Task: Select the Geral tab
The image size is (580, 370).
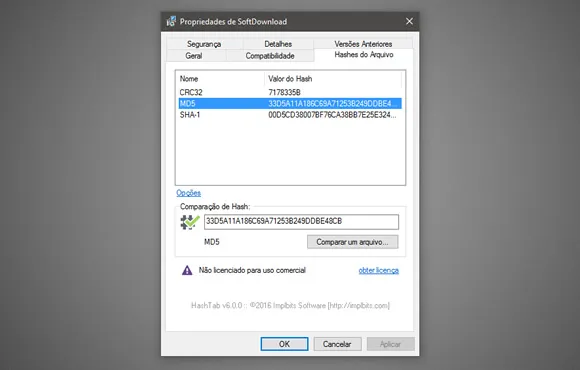Action: coord(194,56)
